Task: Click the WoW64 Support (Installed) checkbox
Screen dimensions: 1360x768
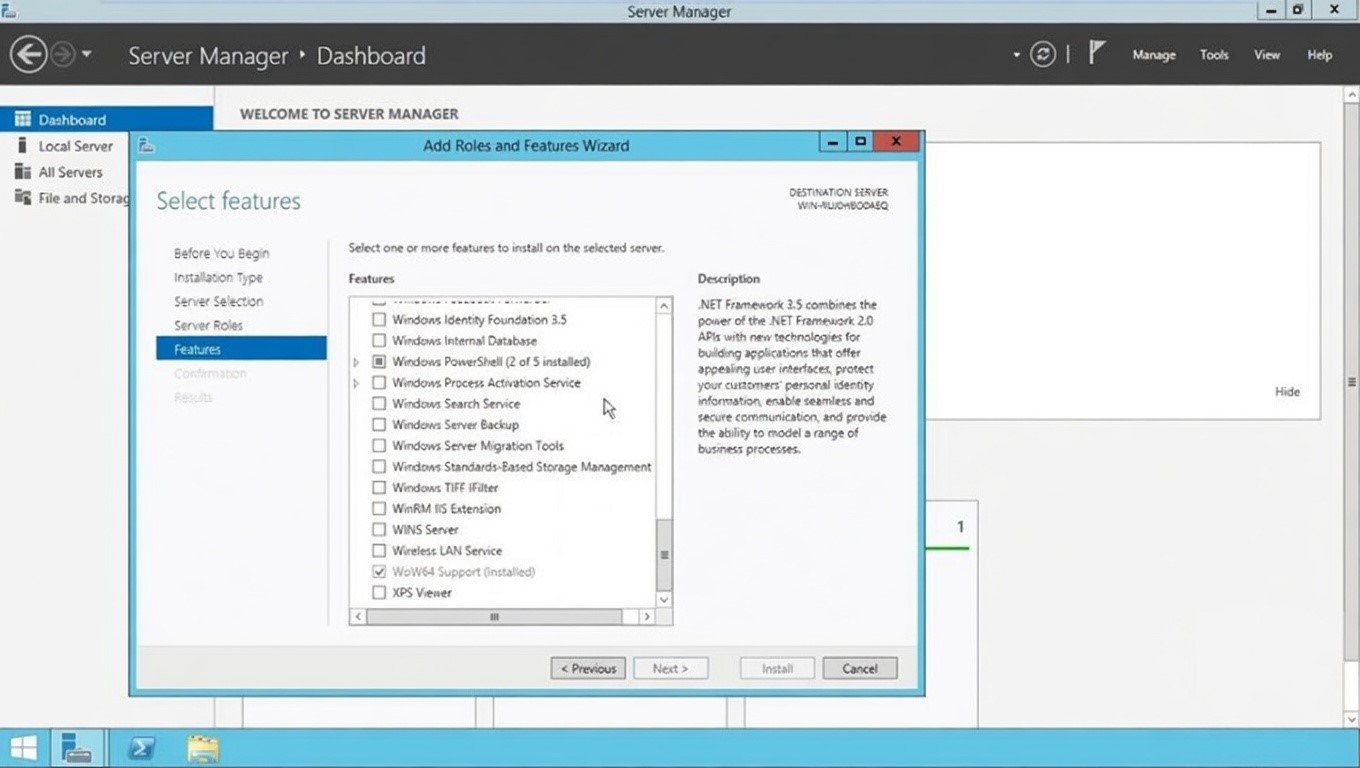Action: (379, 572)
